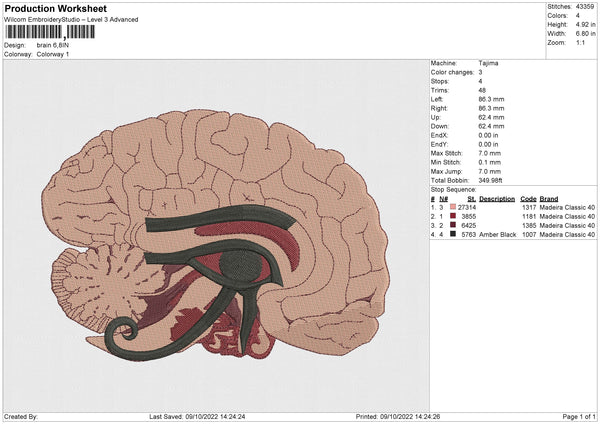Click the black swatch for Amber Black thread
600x424 pixels.
tap(453, 234)
